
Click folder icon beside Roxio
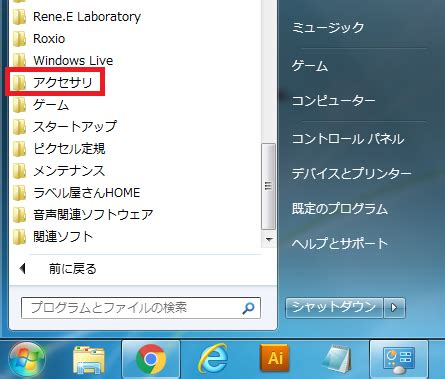tap(19, 39)
